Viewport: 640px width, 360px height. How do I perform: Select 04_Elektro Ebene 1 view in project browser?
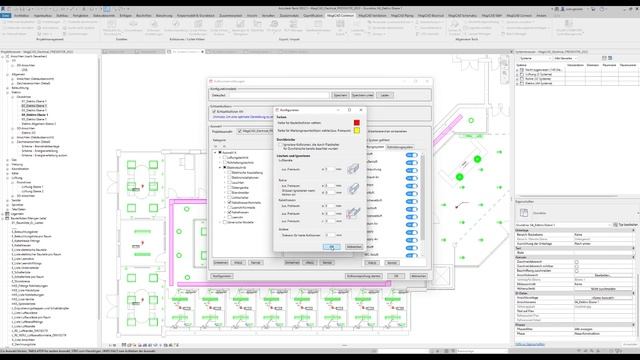tap(34, 115)
